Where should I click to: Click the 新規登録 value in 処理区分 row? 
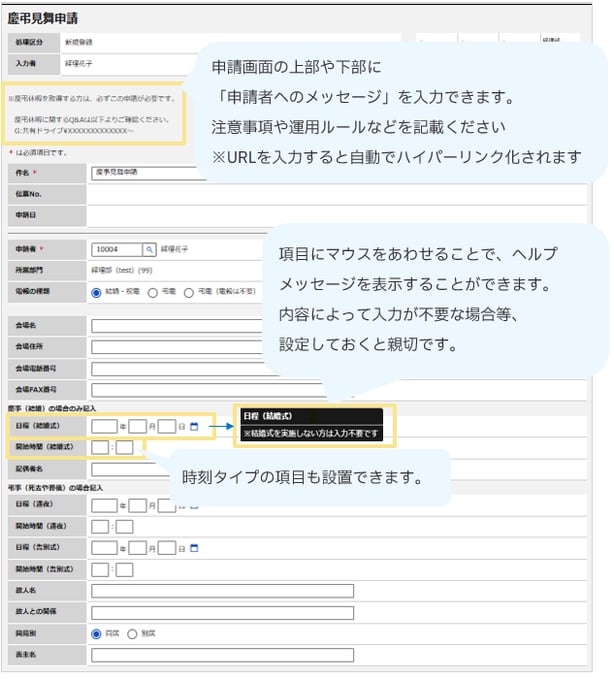point(79,42)
